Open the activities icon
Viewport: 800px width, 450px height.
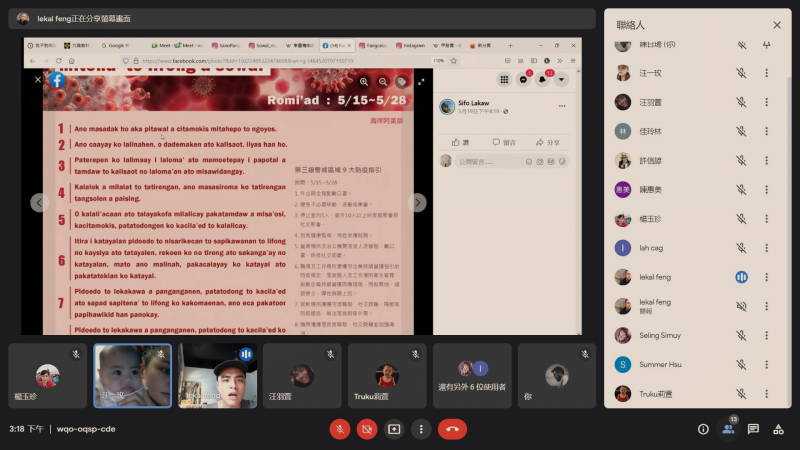(x=778, y=429)
